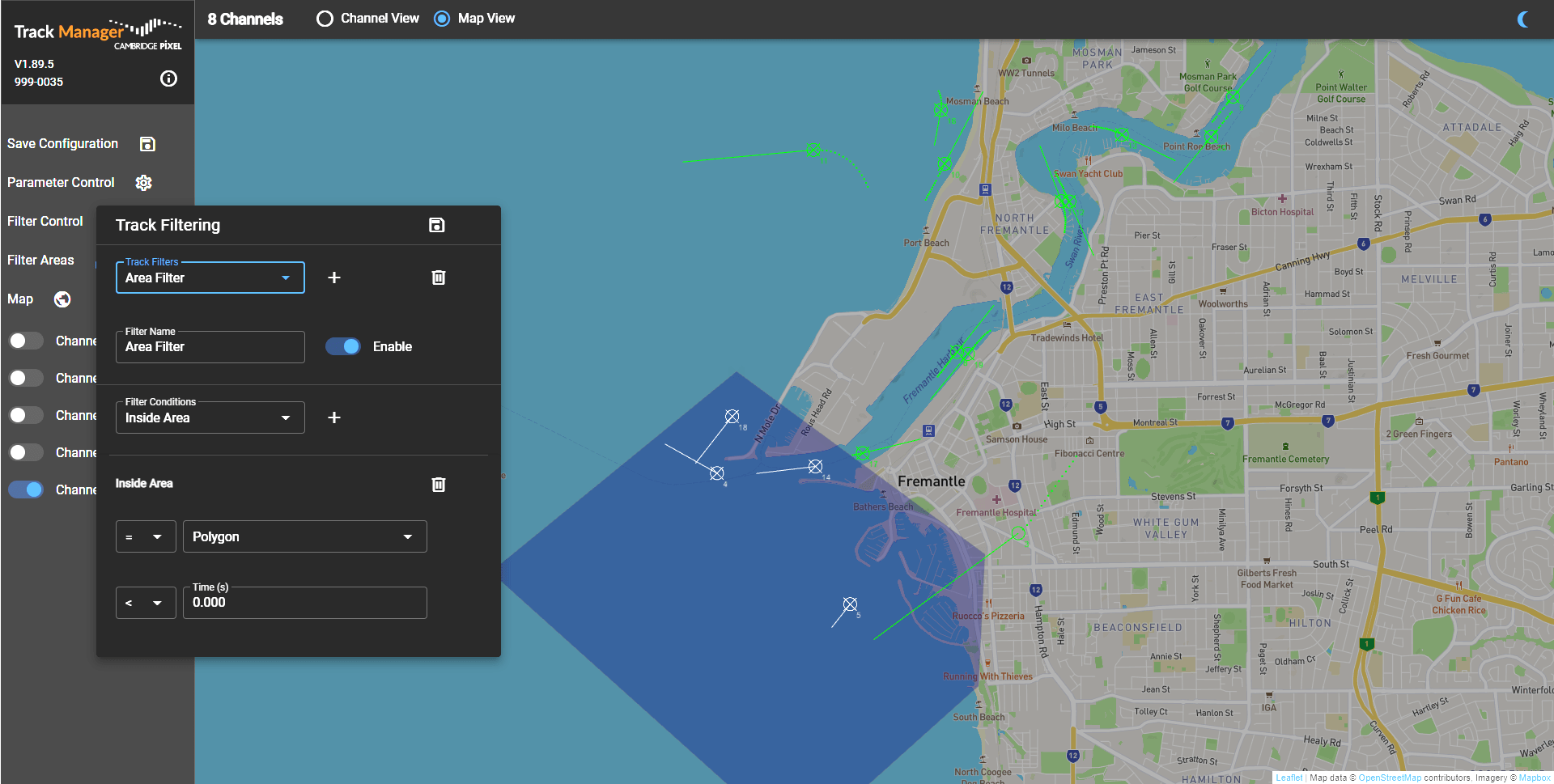Select Filter Control in the sidebar
This screenshot has width=1554, height=784.
pyautogui.click(x=45, y=221)
